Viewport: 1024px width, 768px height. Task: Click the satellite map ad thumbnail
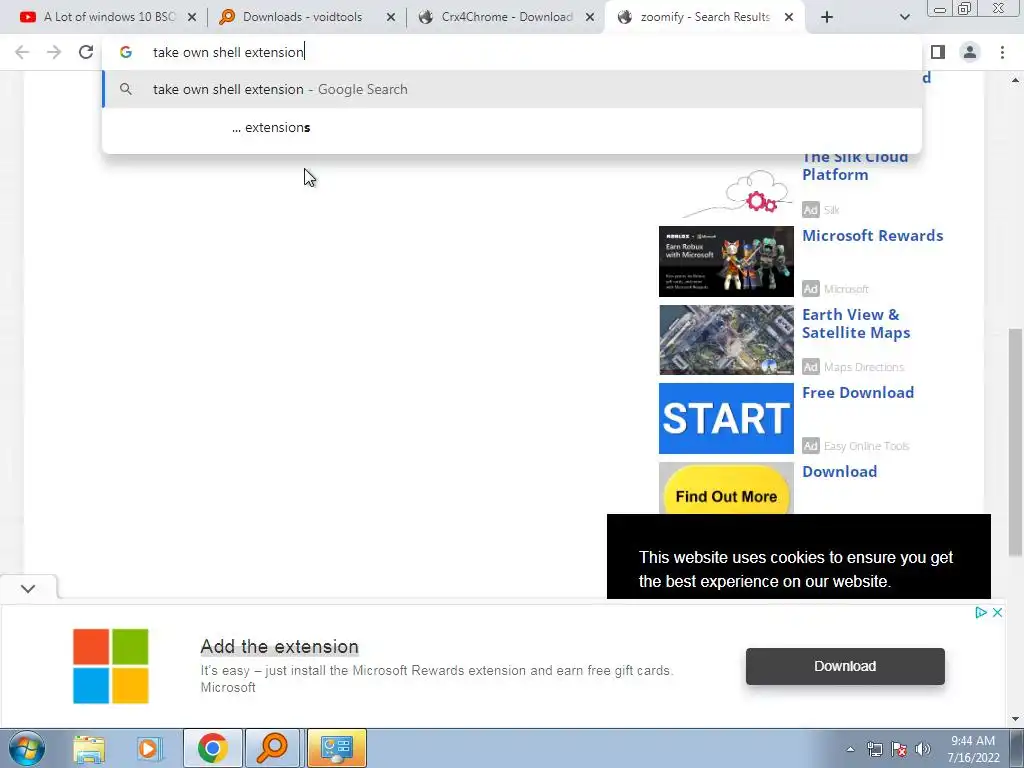point(726,340)
